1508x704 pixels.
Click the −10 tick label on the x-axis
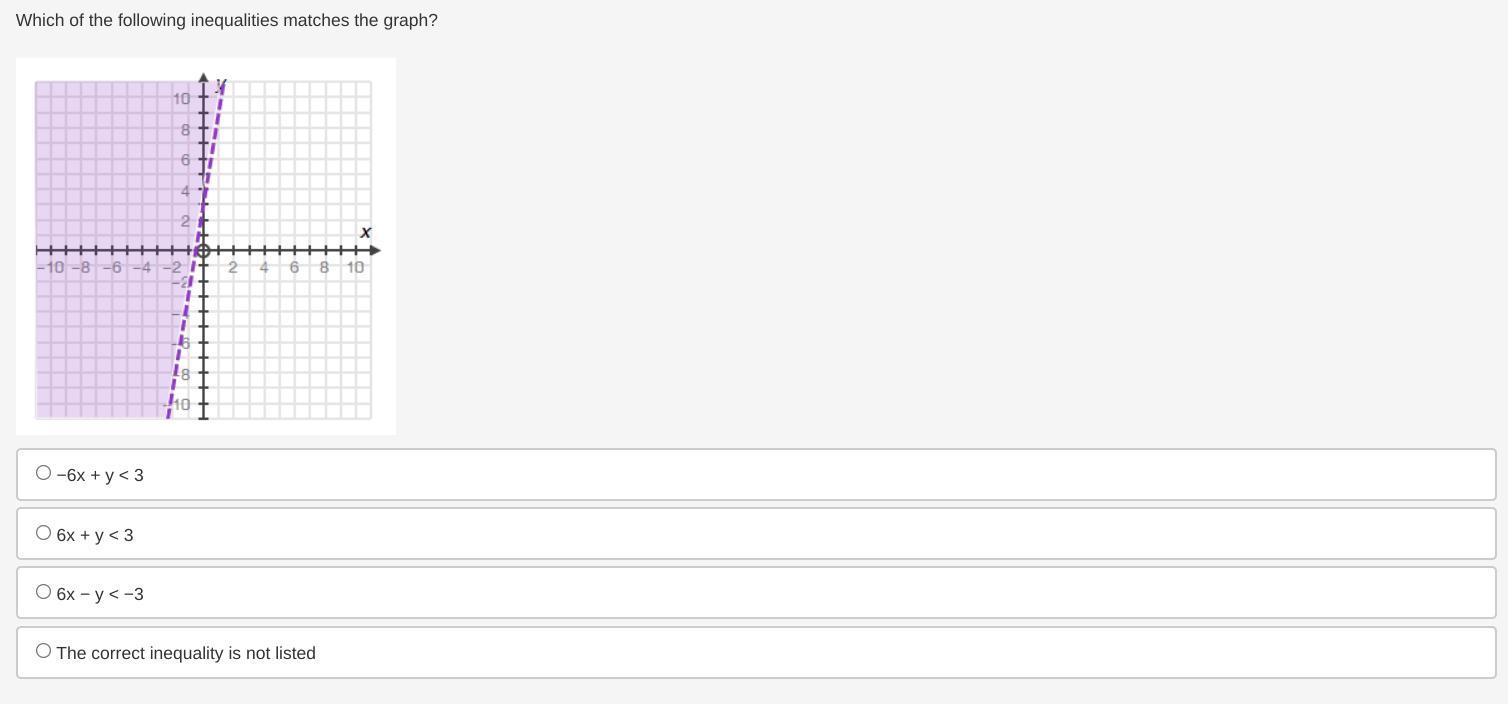pyautogui.click(x=51, y=267)
